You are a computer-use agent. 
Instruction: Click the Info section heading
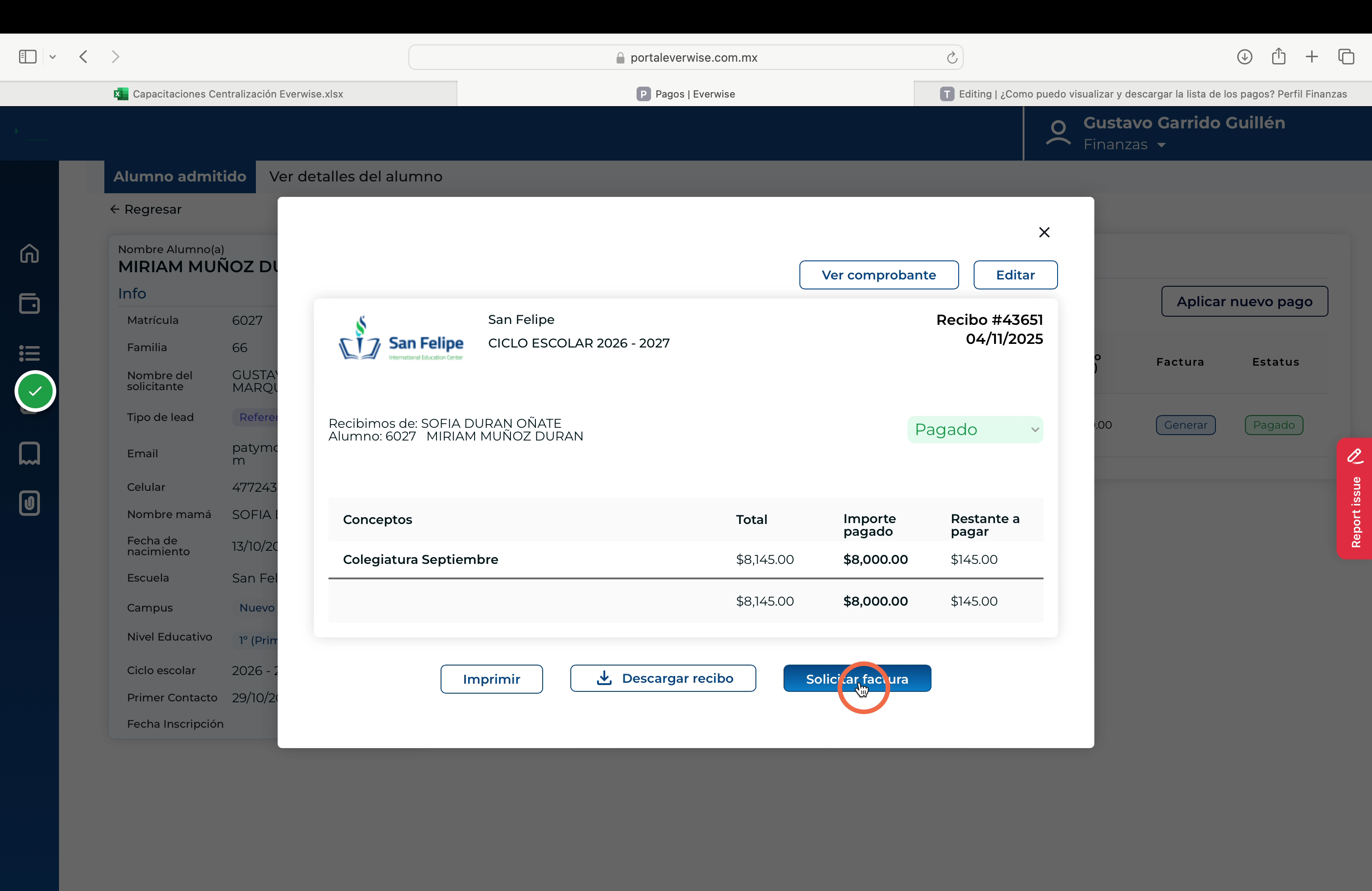tap(132, 294)
